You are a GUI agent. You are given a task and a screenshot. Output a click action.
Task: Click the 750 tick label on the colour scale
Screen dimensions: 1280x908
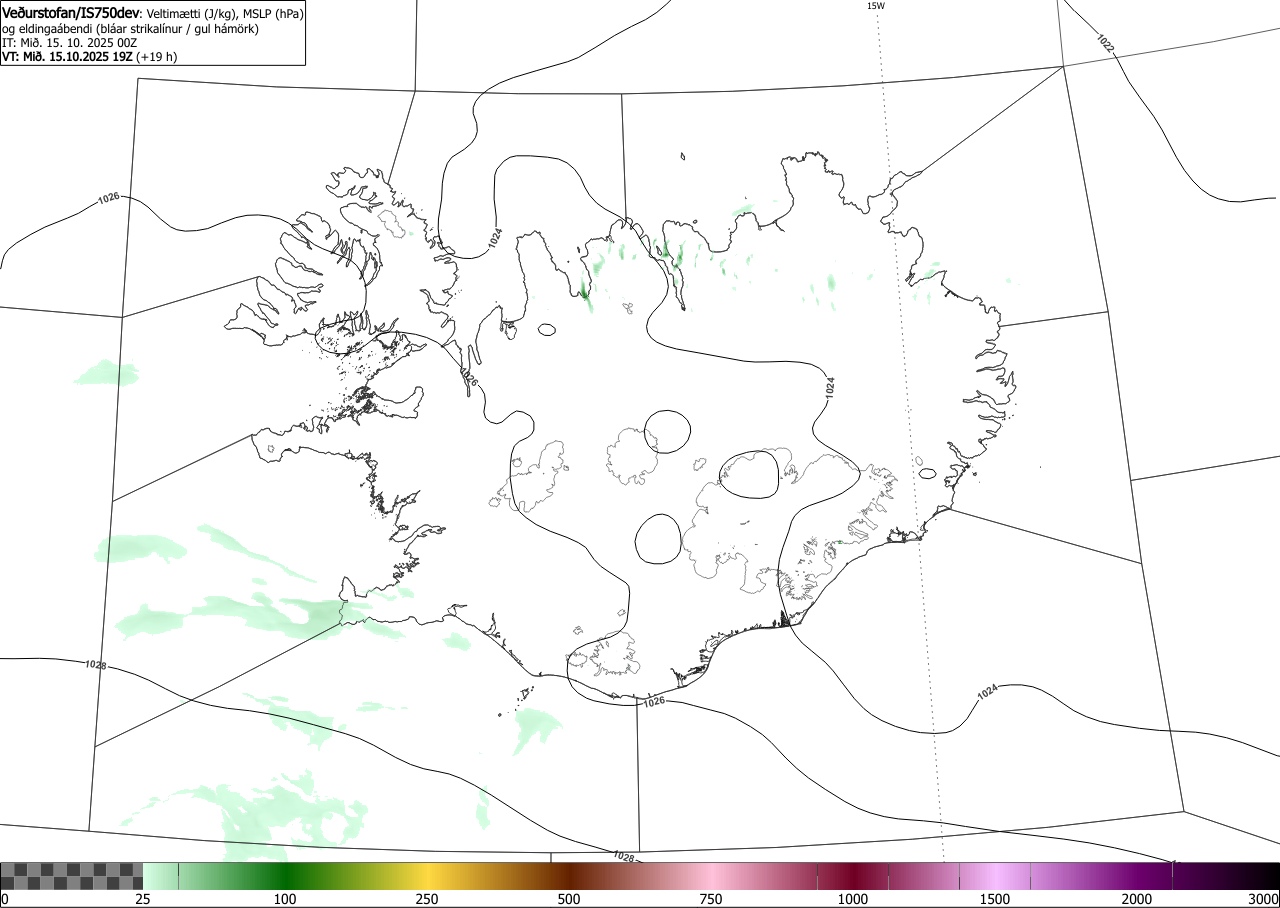(711, 899)
